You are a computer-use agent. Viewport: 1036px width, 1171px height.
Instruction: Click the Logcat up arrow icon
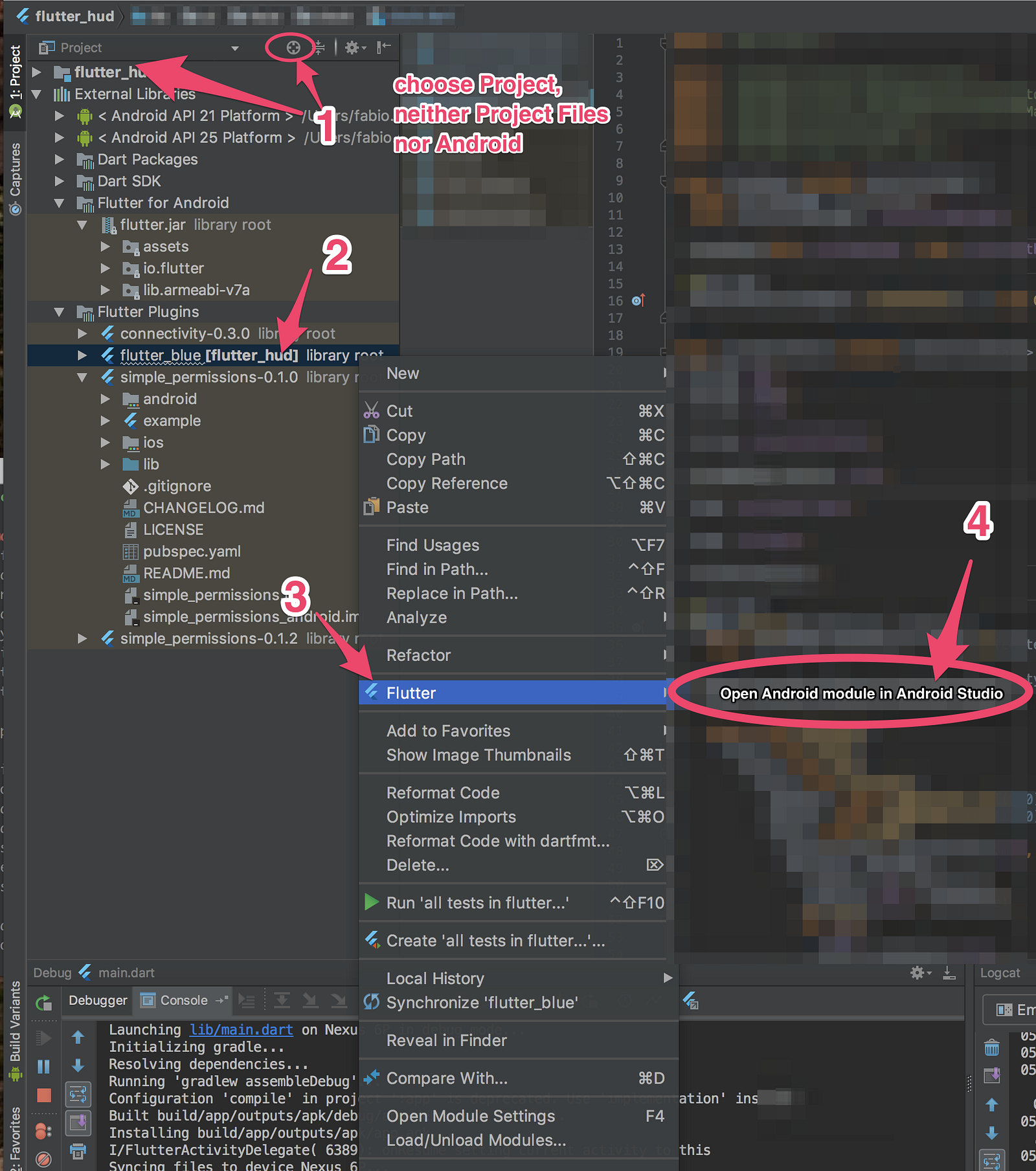tap(992, 1104)
